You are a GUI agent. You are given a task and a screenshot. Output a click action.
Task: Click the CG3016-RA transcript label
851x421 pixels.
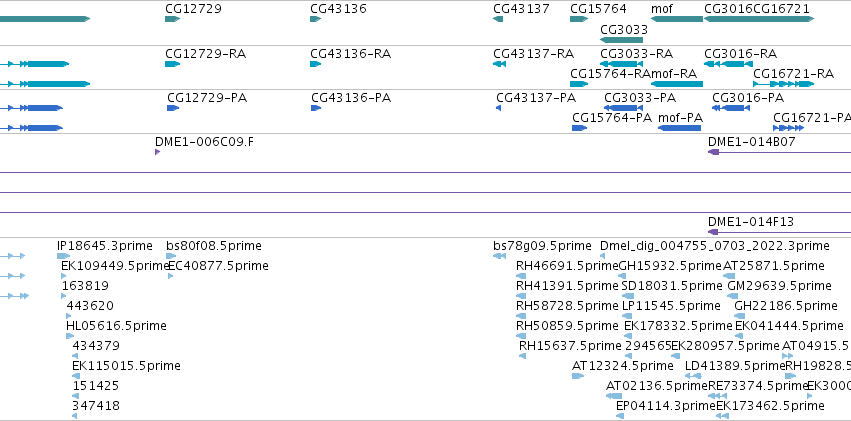click(x=740, y=54)
